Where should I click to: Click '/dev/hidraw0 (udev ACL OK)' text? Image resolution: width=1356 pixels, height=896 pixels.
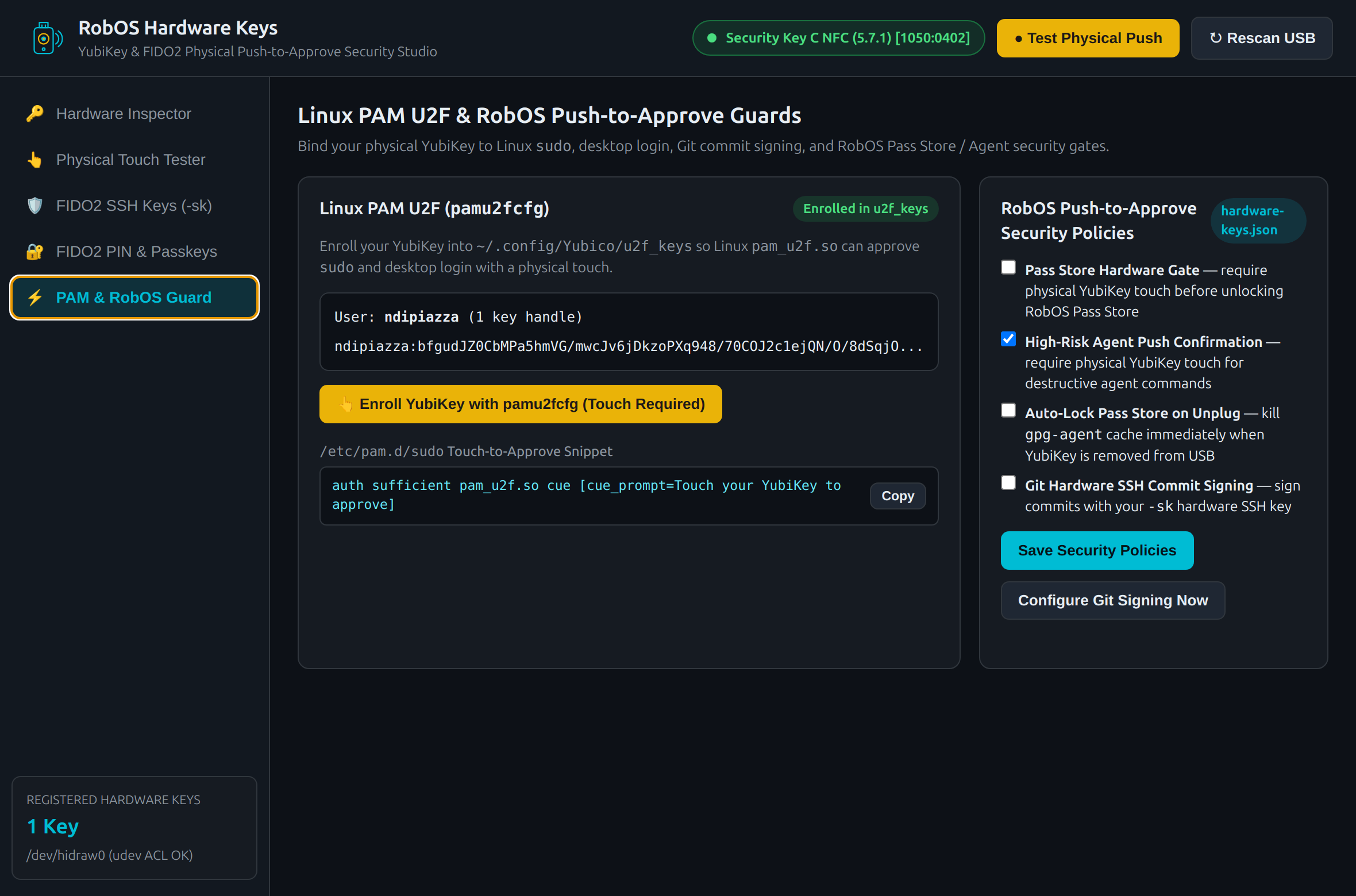pyautogui.click(x=110, y=855)
